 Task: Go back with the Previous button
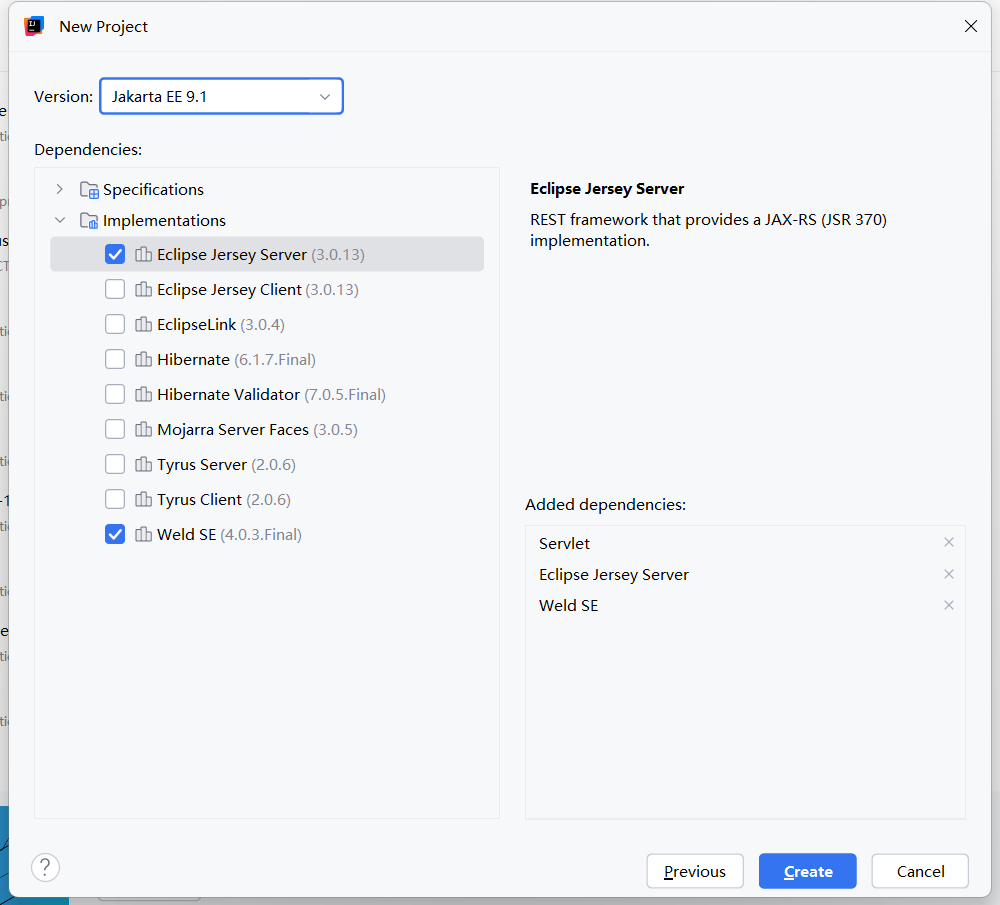[694, 871]
